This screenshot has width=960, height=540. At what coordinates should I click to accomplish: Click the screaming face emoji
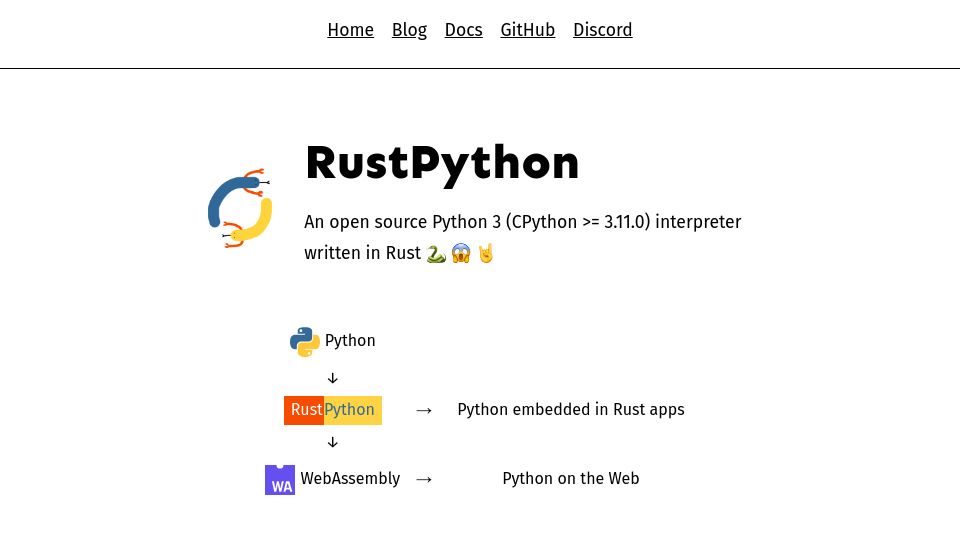pyautogui.click(x=461, y=253)
